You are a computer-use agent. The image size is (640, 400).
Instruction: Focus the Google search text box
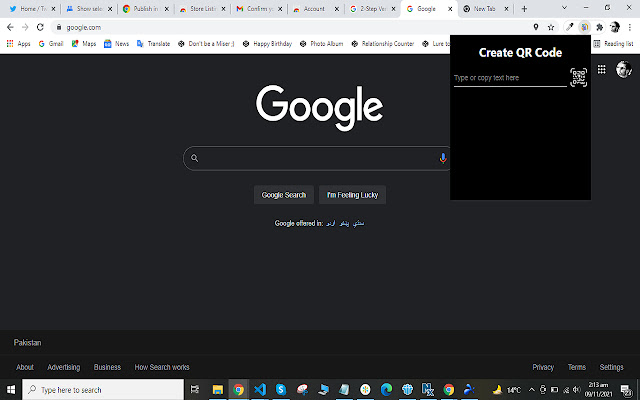pos(317,158)
